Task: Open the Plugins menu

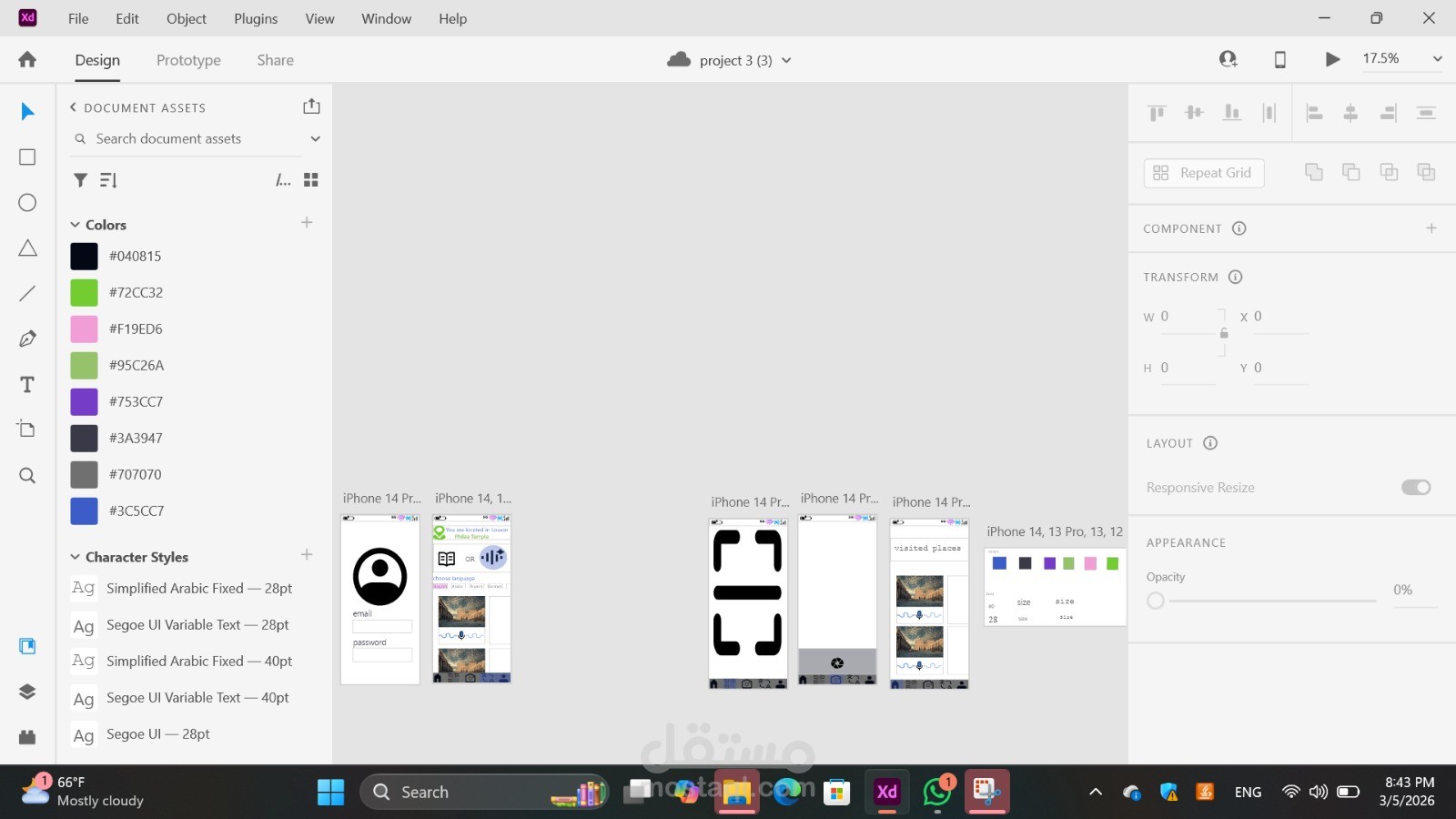Action: click(256, 18)
